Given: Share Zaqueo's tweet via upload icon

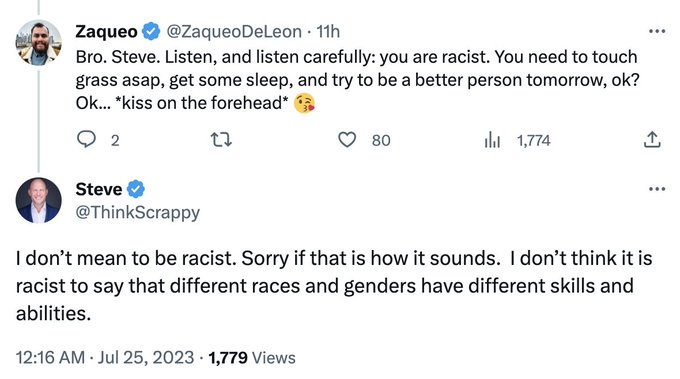Looking at the screenshot, I should click(652, 140).
